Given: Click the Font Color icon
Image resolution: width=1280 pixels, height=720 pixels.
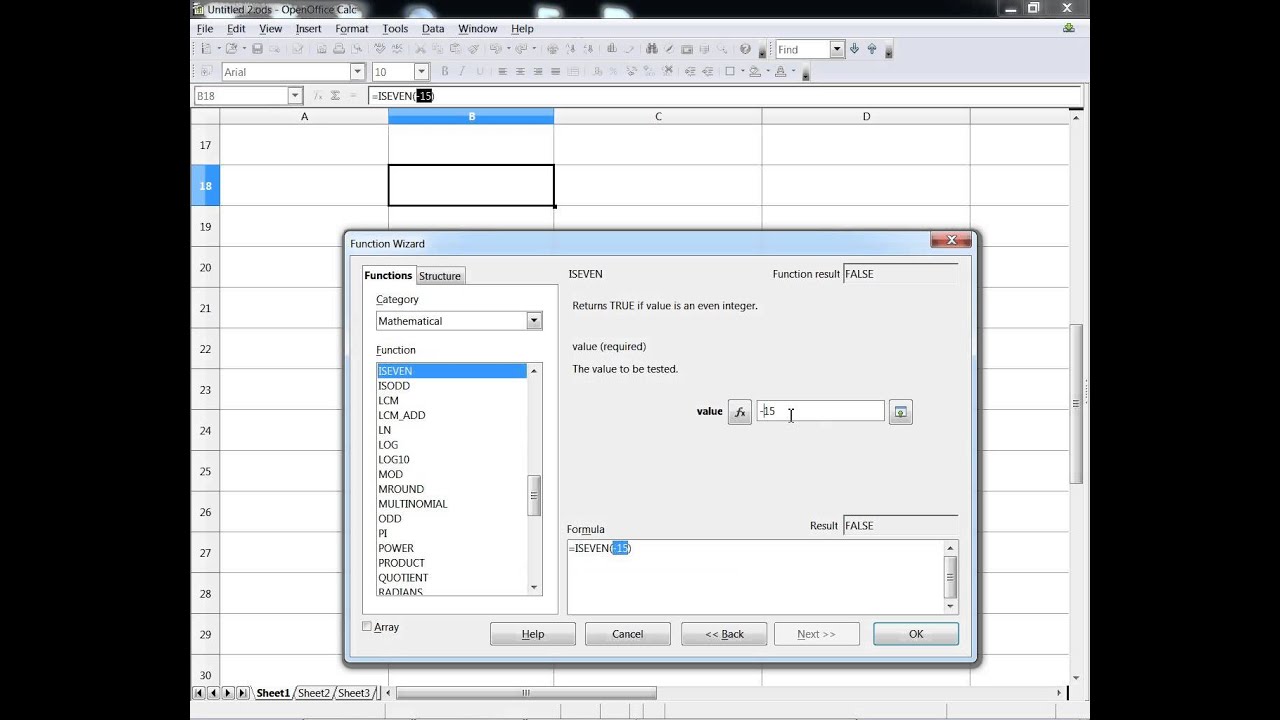Looking at the screenshot, I should pyautogui.click(x=781, y=71).
